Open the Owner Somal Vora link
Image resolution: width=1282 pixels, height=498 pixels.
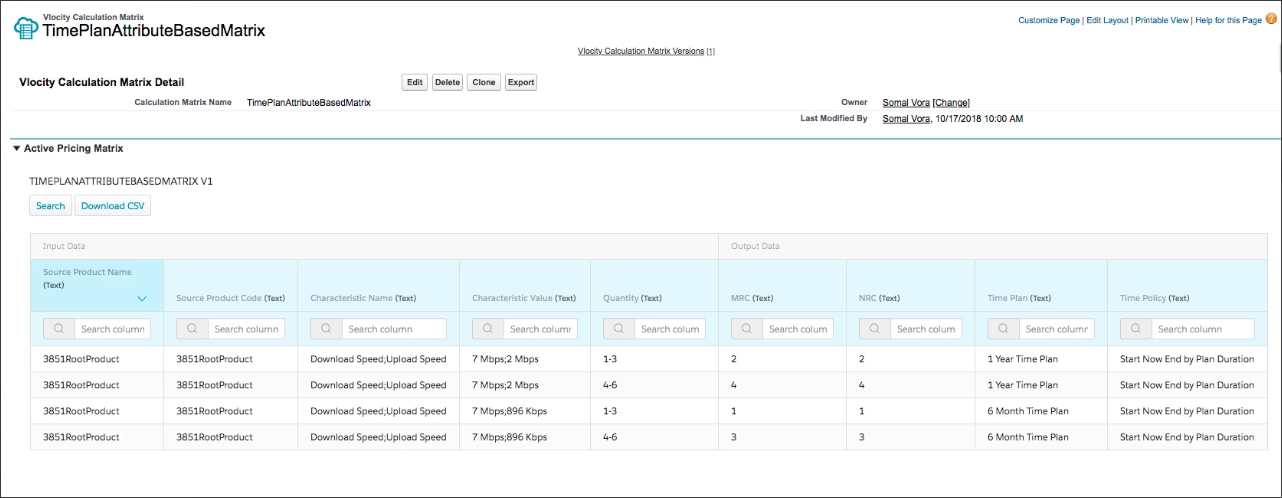(x=906, y=102)
